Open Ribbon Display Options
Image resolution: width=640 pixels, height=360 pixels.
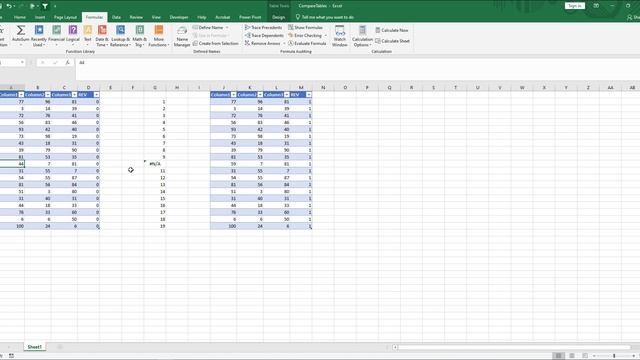(x=596, y=6)
